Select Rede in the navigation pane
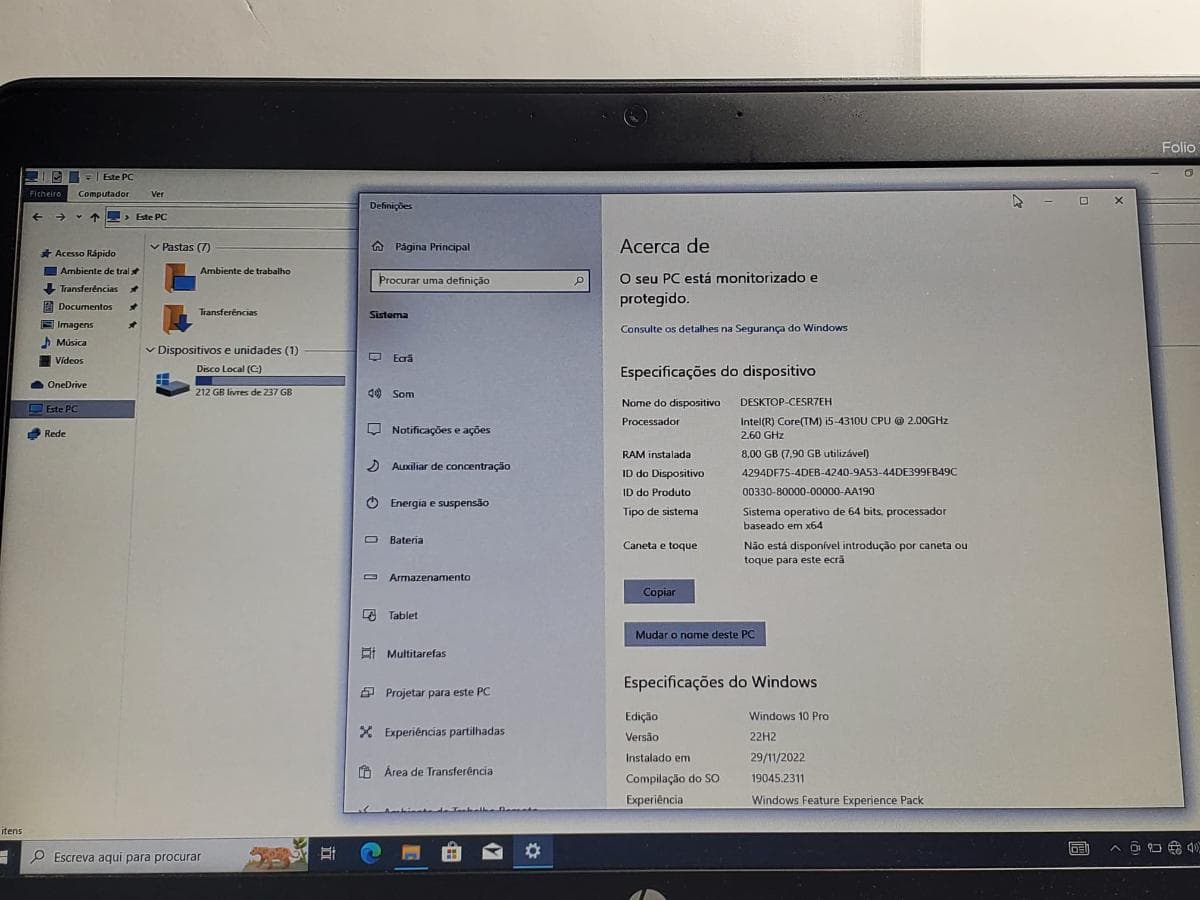The width and height of the screenshot is (1200, 900). point(47,434)
